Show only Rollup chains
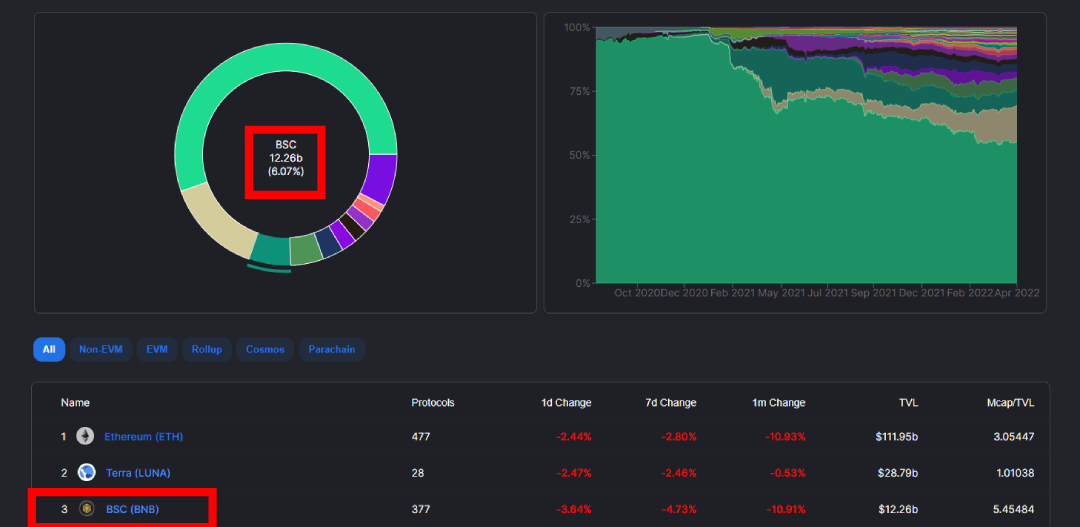Viewport: 1080px width, 527px height. coord(207,349)
